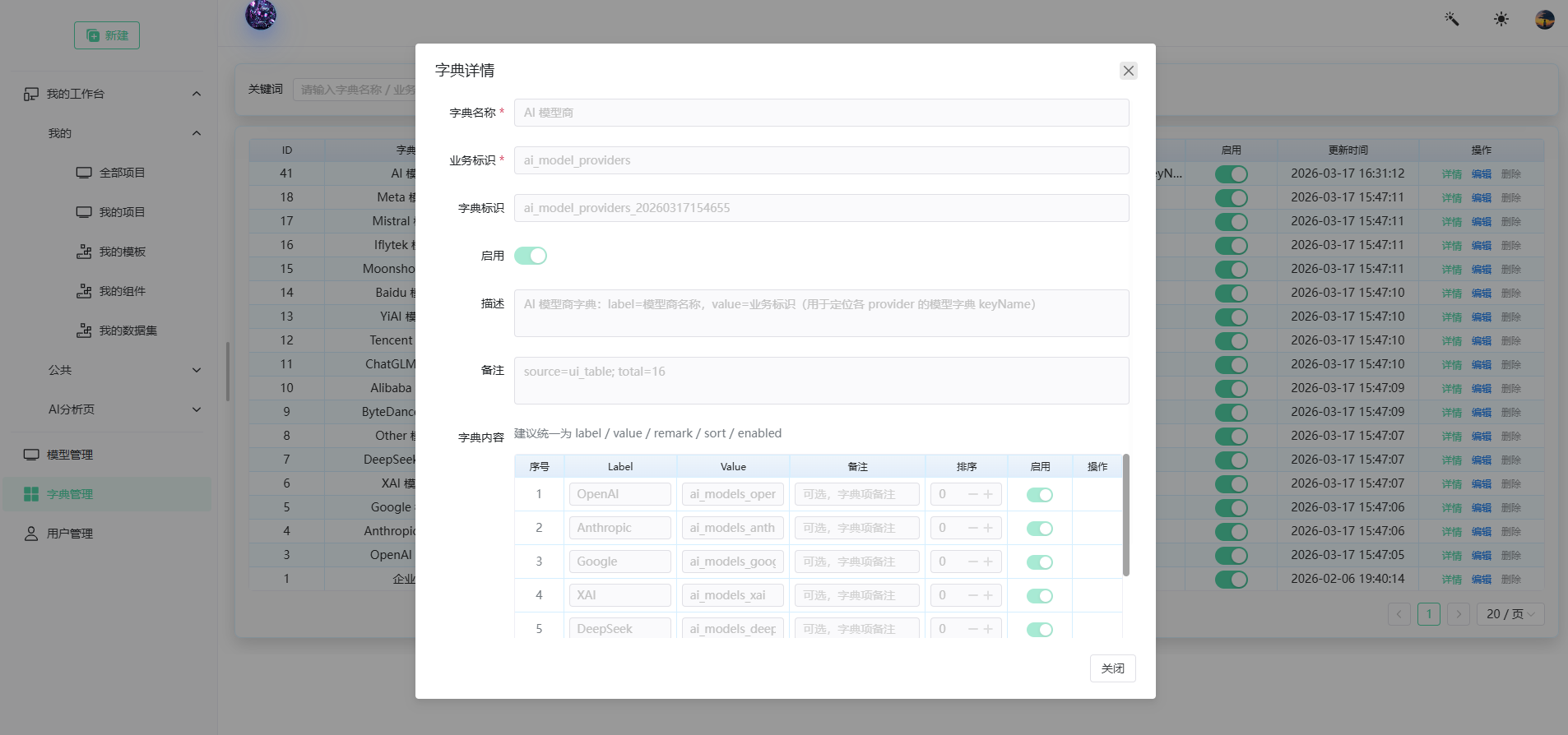Click the Google row remark input
Screen dimensions: 1568x735
(x=857, y=562)
